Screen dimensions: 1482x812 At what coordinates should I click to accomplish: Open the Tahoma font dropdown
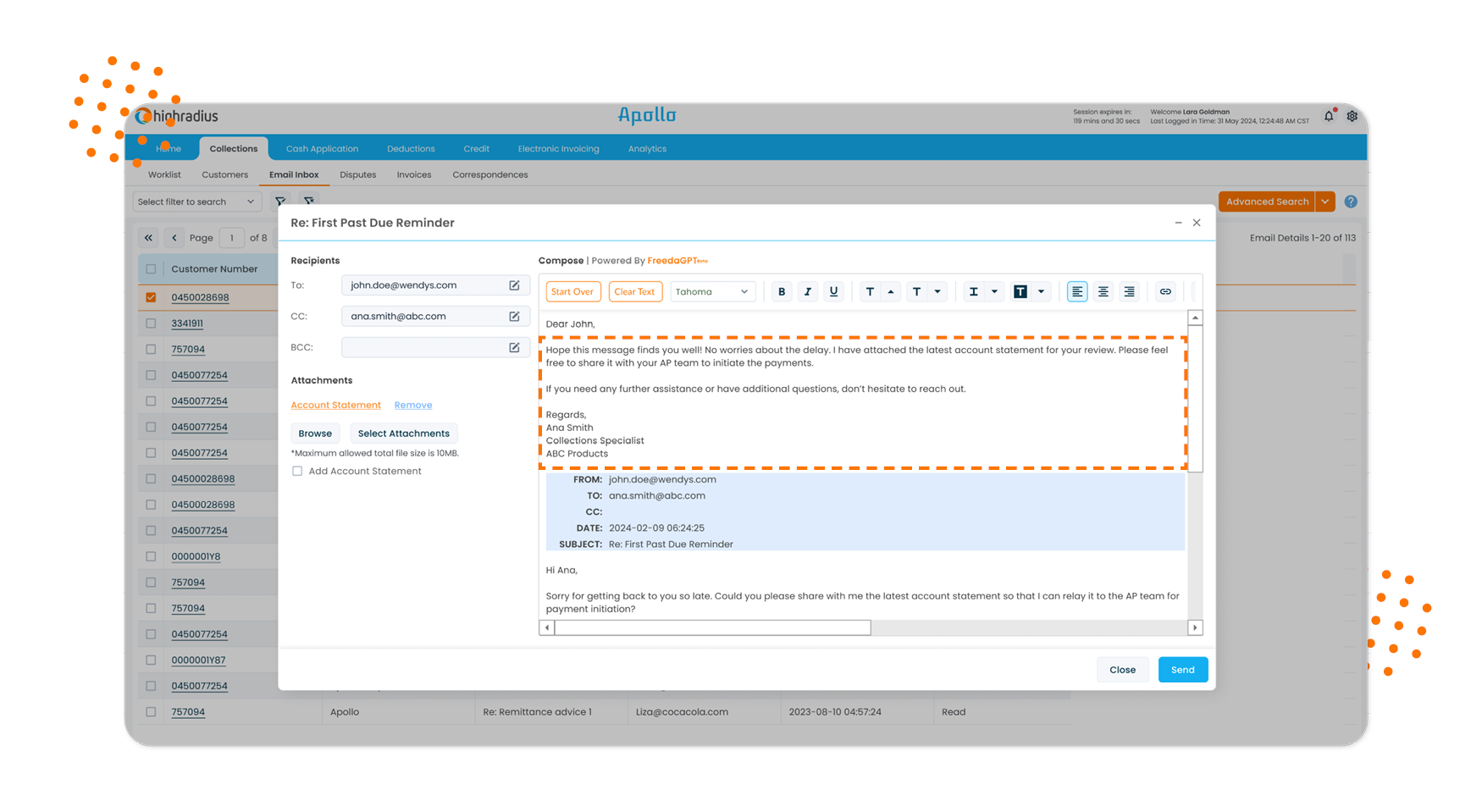711,291
